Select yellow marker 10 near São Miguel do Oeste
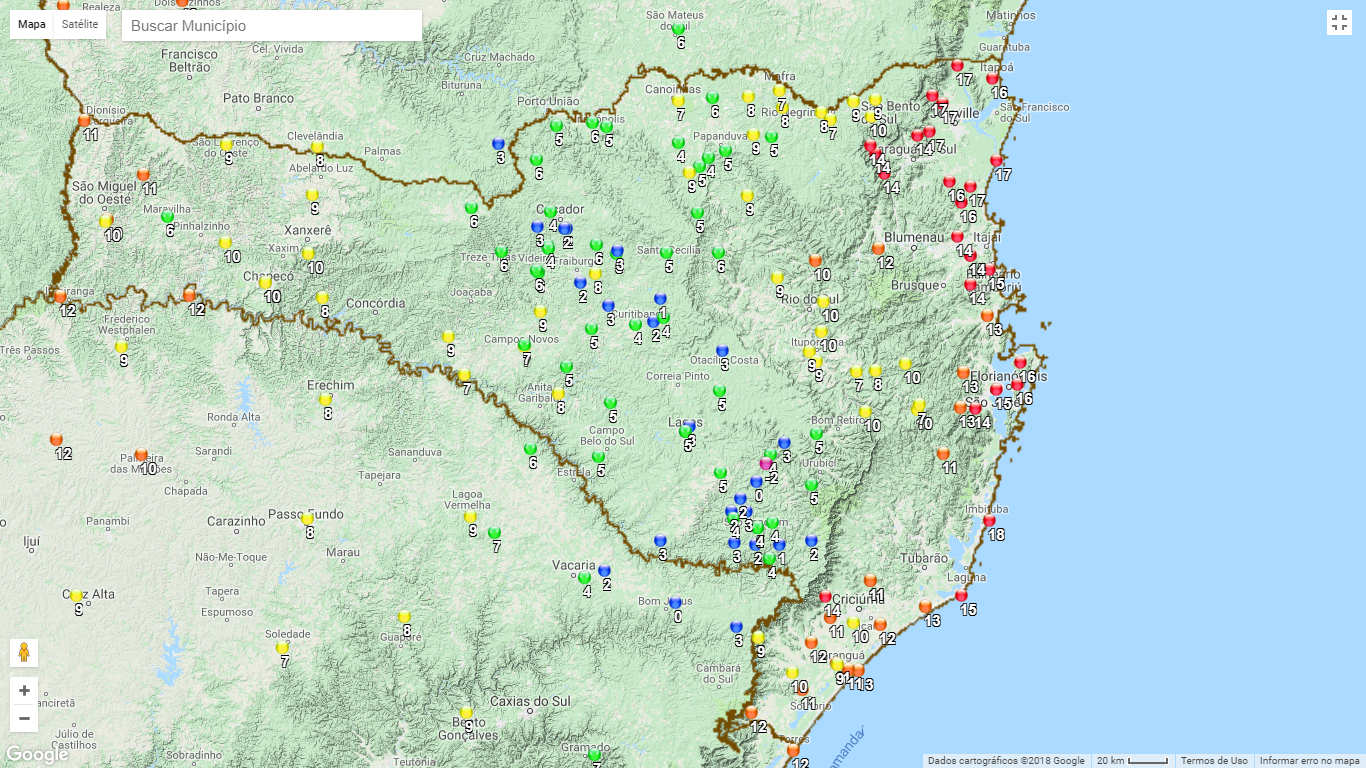 (106, 221)
